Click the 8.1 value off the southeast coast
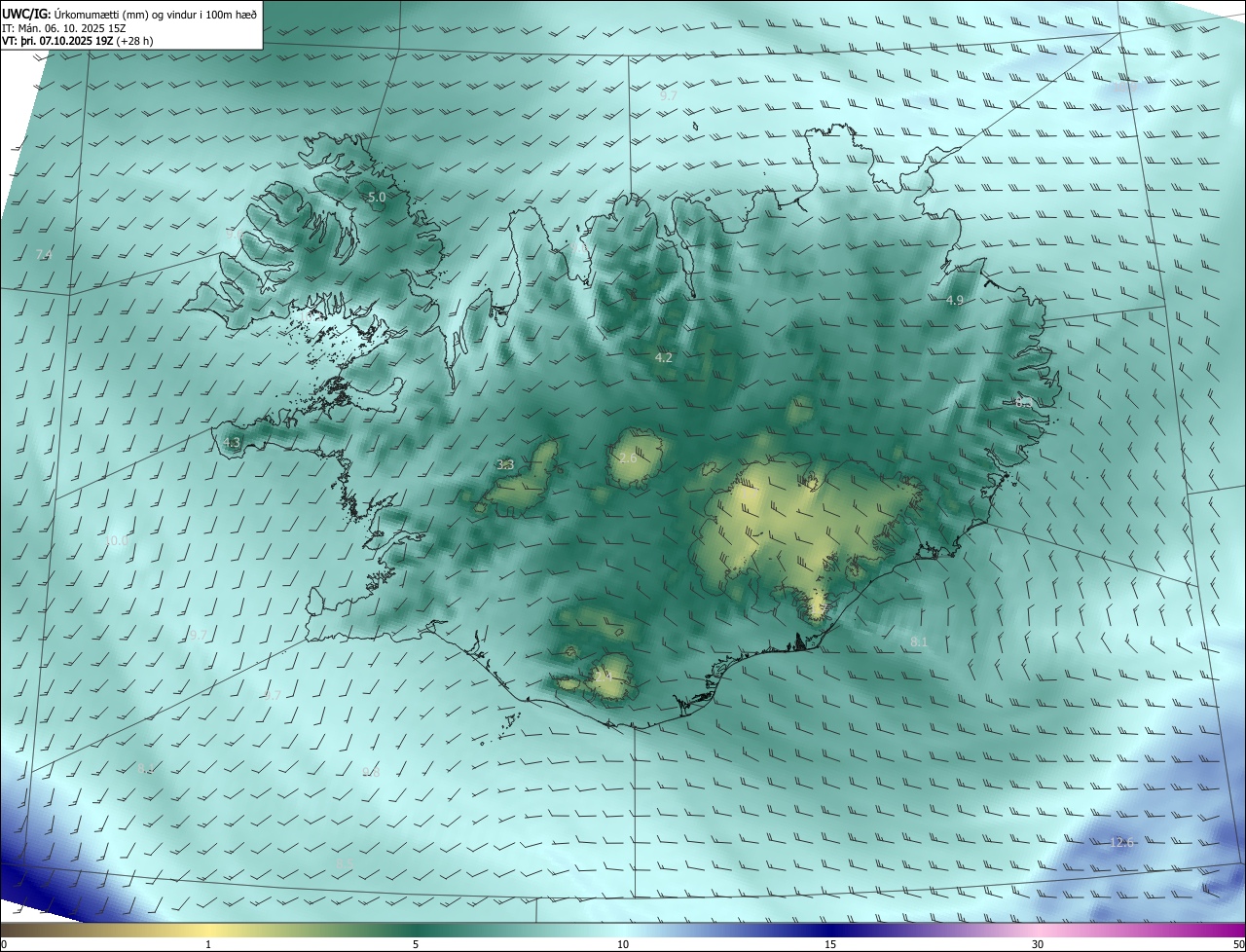1246x952 pixels. (919, 642)
